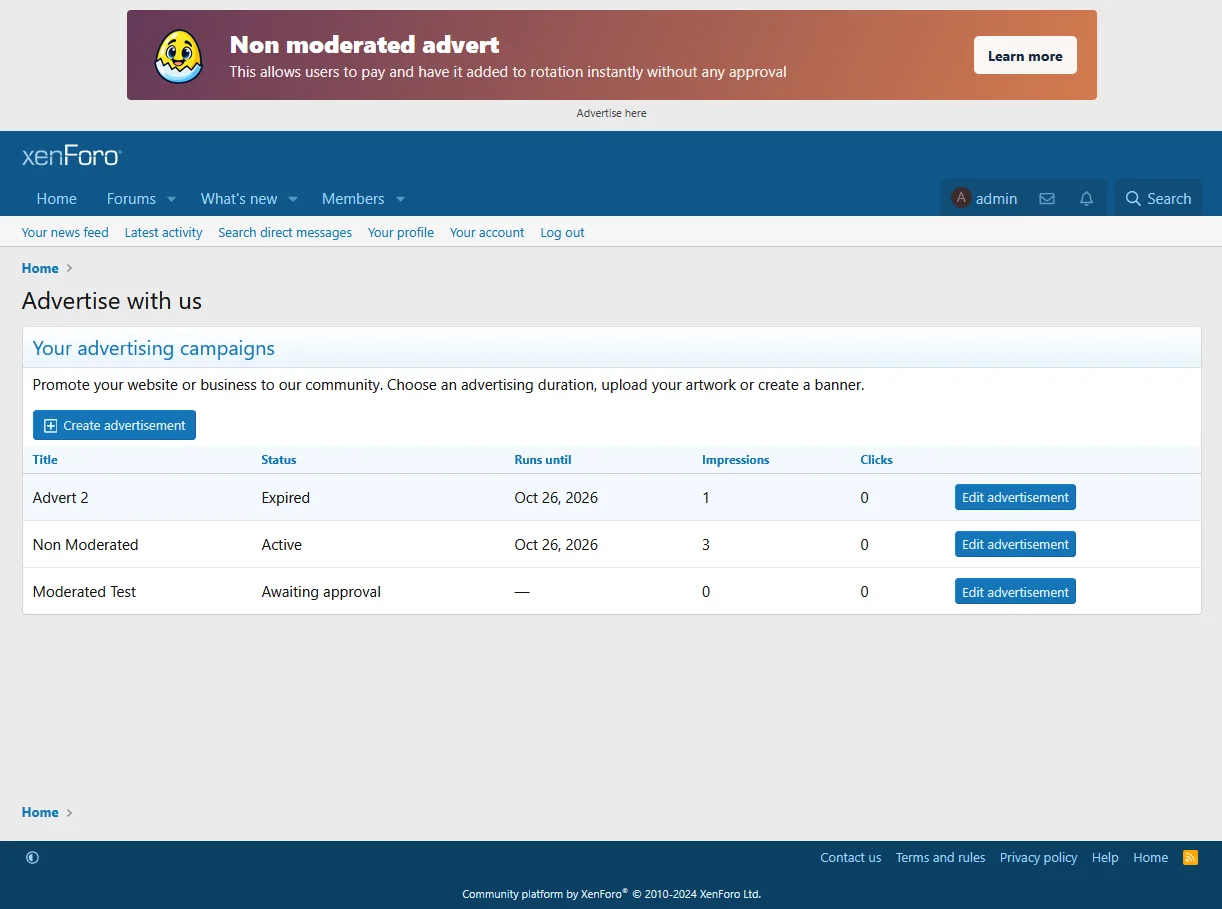Screen dimensions: 1222x909
Task: Open the What's new navigation tab
Action: [x=239, y=199]
